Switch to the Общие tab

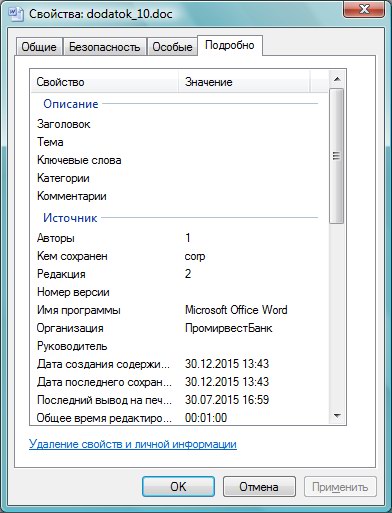[x=39, y=47]
